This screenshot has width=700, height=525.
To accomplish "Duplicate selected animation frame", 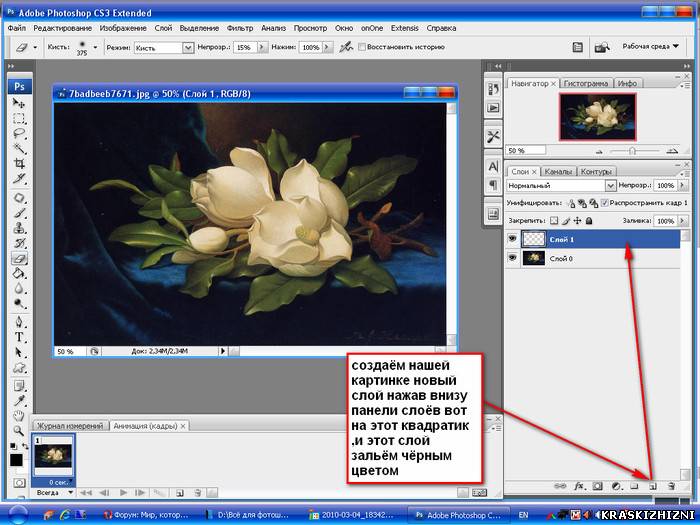I will tap(179, 493).
